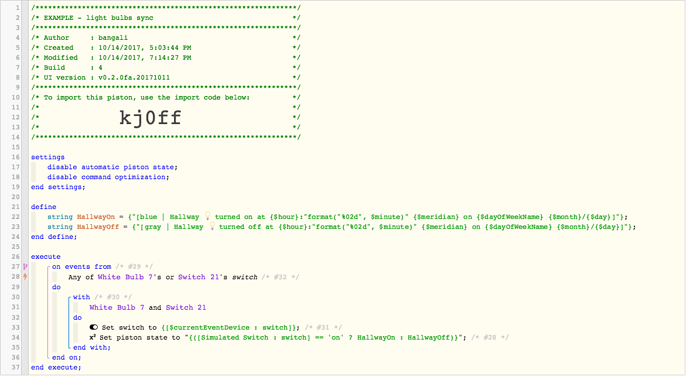
Task: Click the end execute statement
Action: point(56,367)
